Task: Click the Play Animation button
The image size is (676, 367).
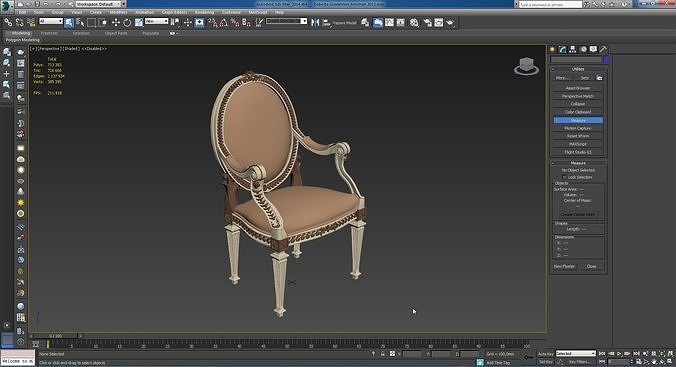Action: 619,354
